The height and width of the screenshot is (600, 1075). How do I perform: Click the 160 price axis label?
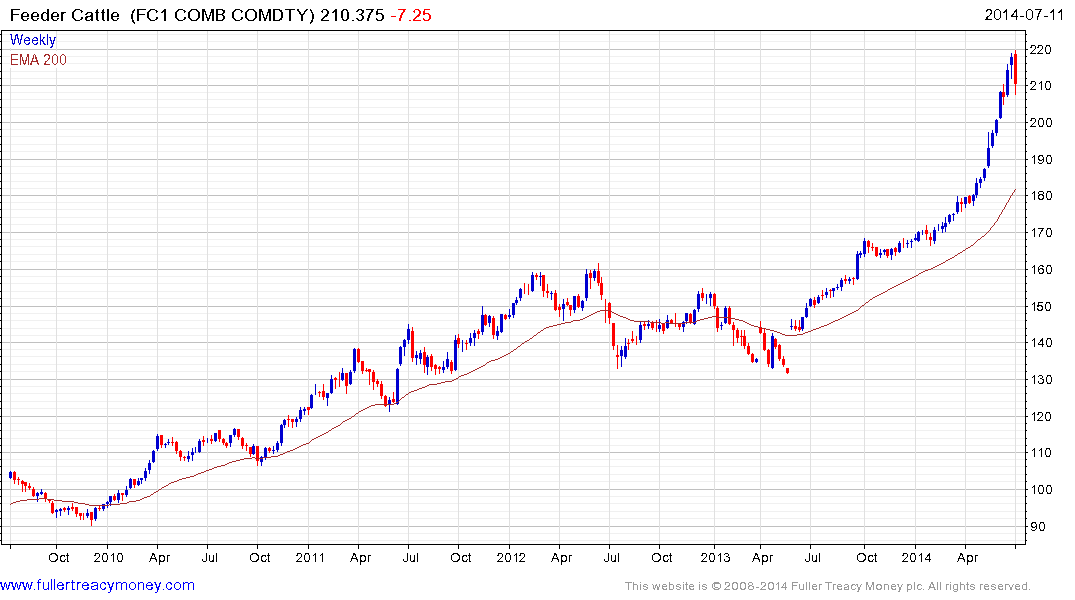point(1040,269)
